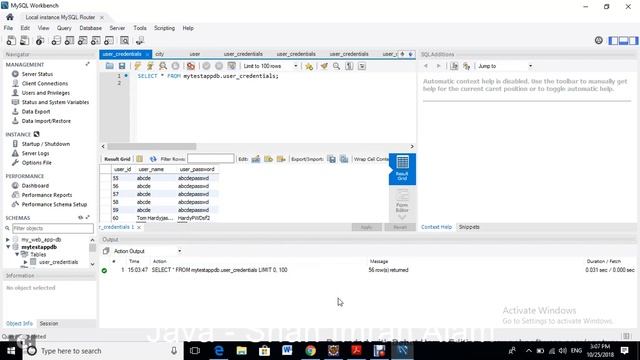Image resolution: width=640 pixels, height=360 pixels.
Task: Expand the my_web_app-db schema
Action: (x=8, y=240)
